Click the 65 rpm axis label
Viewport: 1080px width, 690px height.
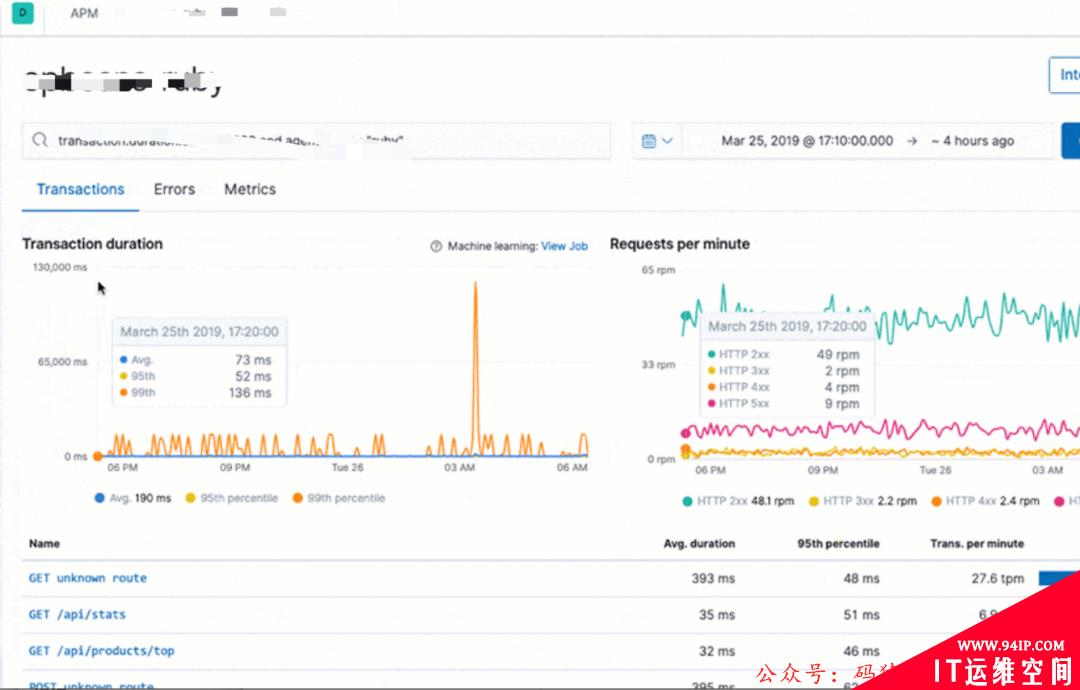(x=658, y=270)
